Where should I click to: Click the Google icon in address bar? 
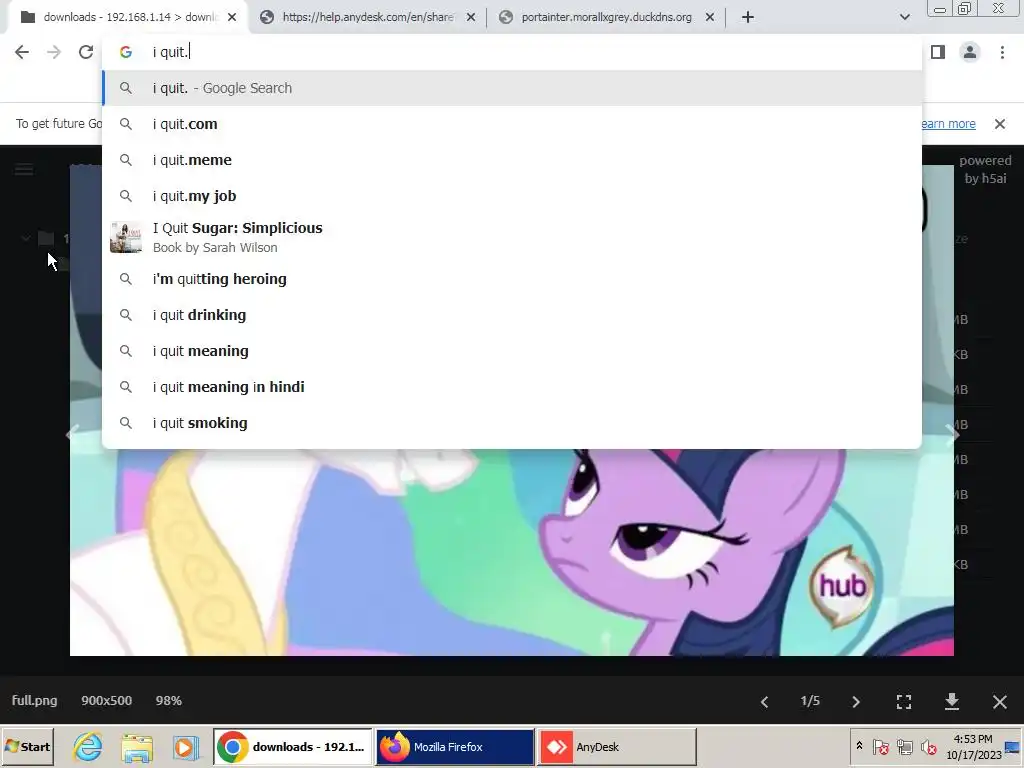coord(126,52)
